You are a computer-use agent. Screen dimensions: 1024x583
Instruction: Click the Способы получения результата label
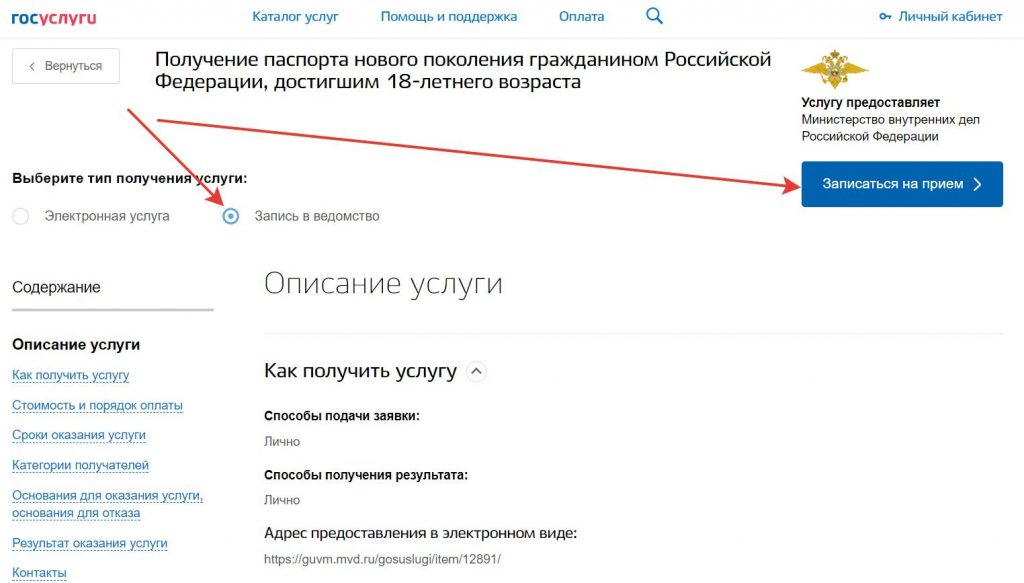click(366, 475)
